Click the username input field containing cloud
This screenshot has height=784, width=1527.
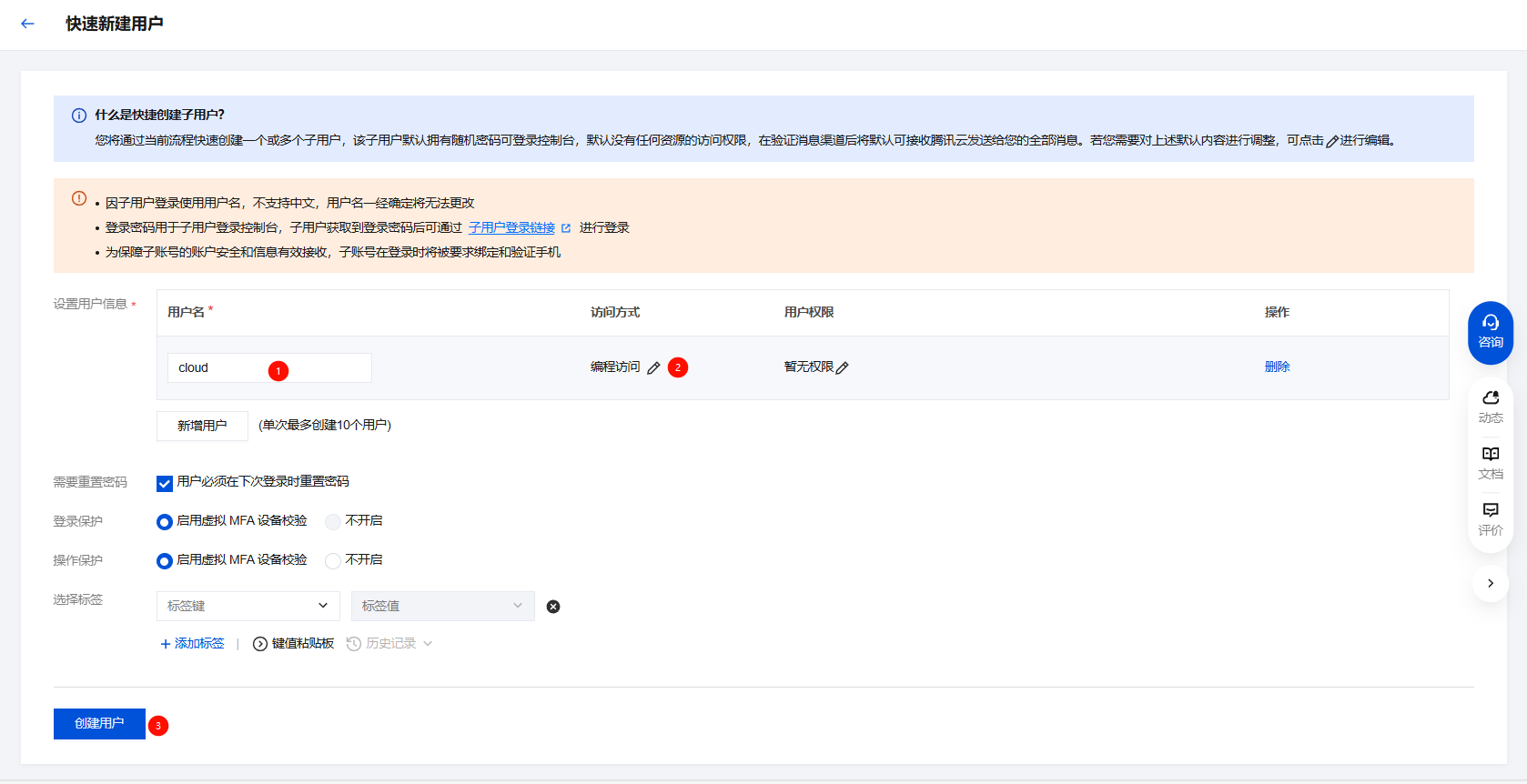point(218,368)
